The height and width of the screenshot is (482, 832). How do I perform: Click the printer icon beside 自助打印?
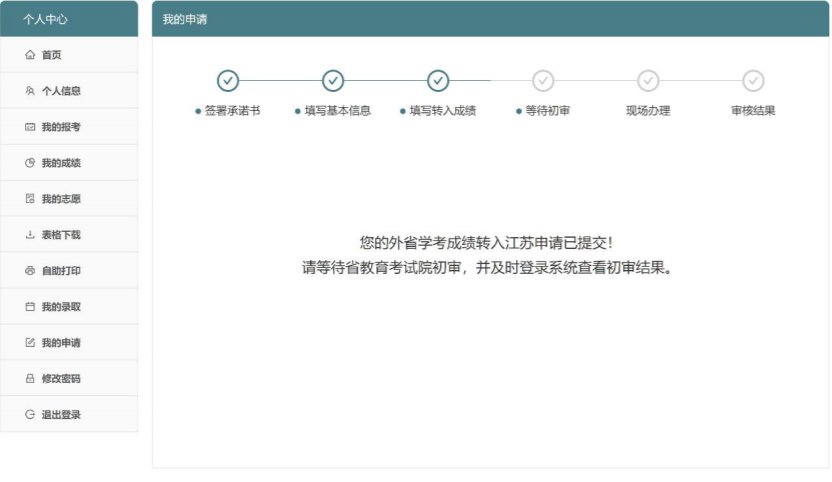click(x=30, y=271)
